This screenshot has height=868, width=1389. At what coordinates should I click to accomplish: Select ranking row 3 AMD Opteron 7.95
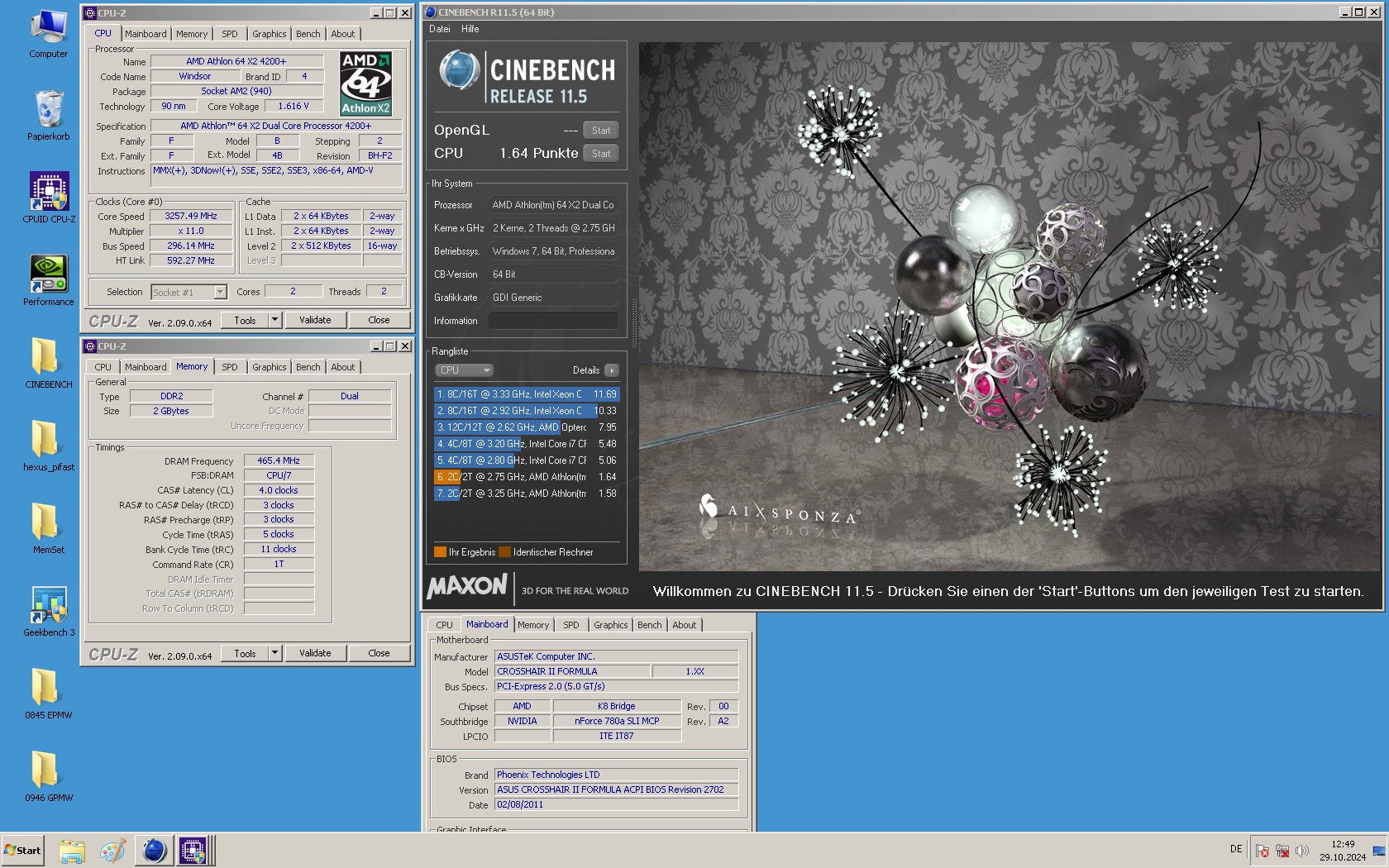pos(527,427)
